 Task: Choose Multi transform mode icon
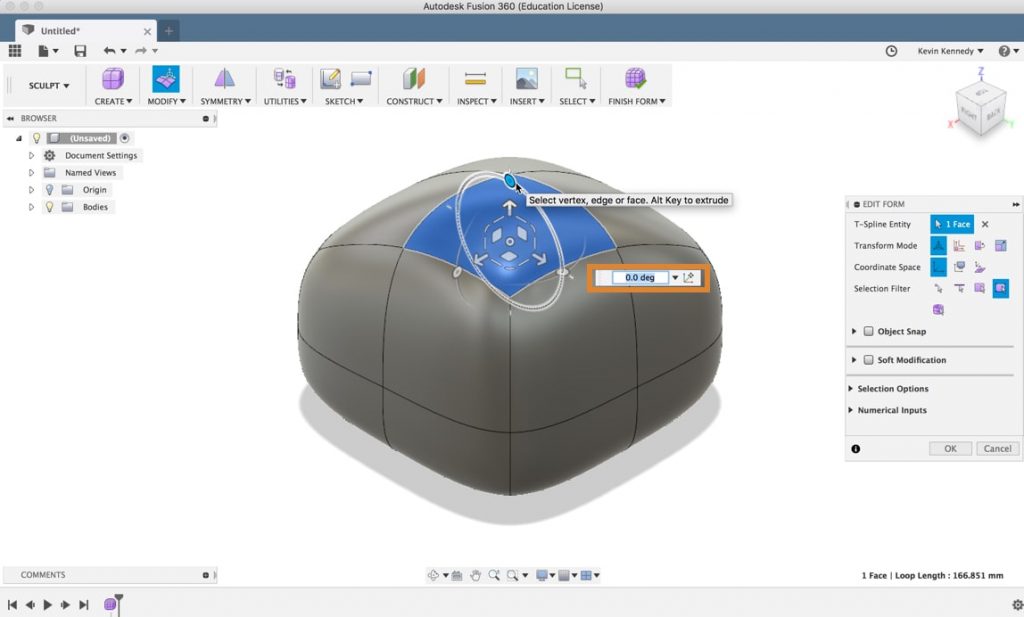point(938,245)
